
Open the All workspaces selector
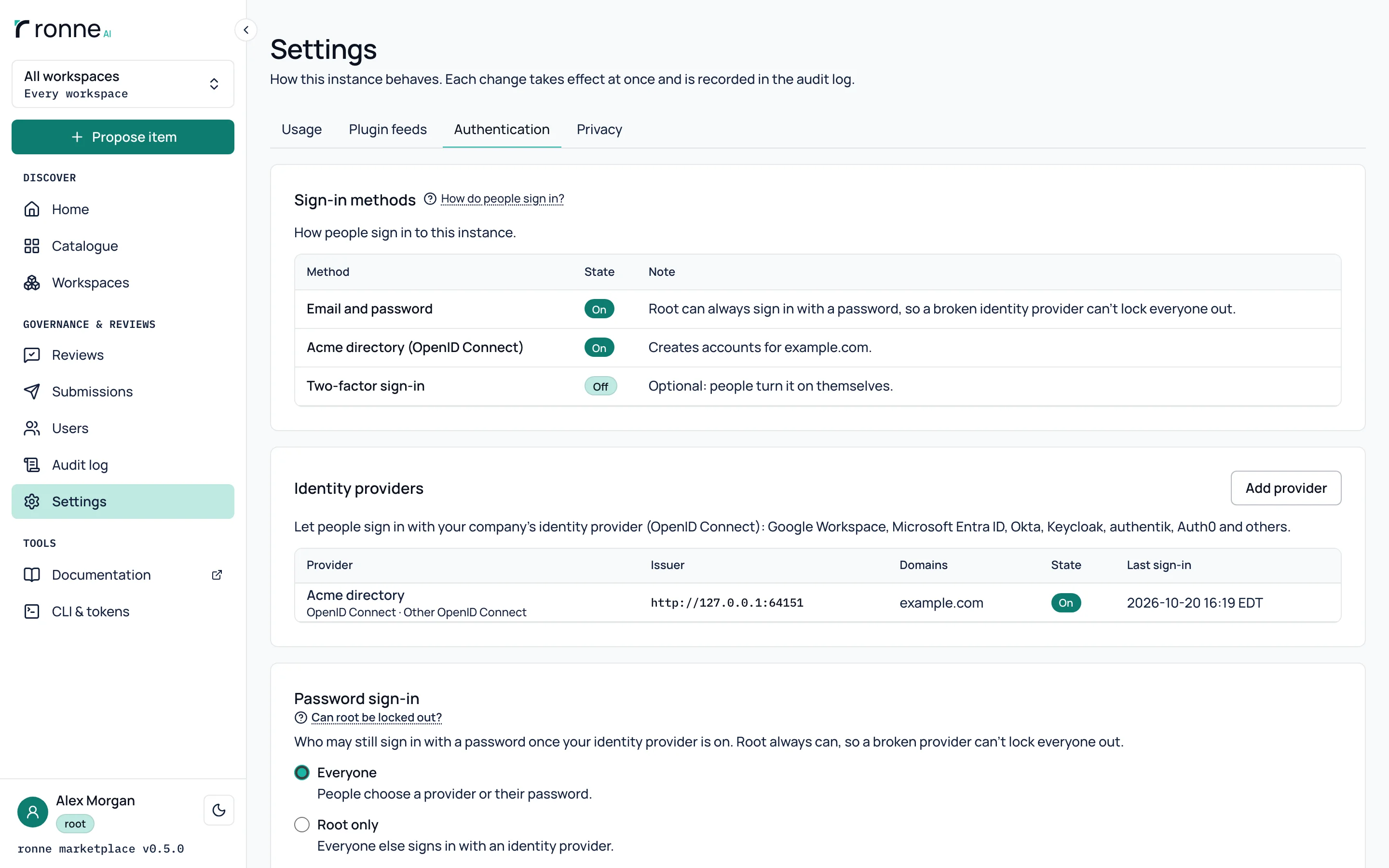click(x=123, y=84)
